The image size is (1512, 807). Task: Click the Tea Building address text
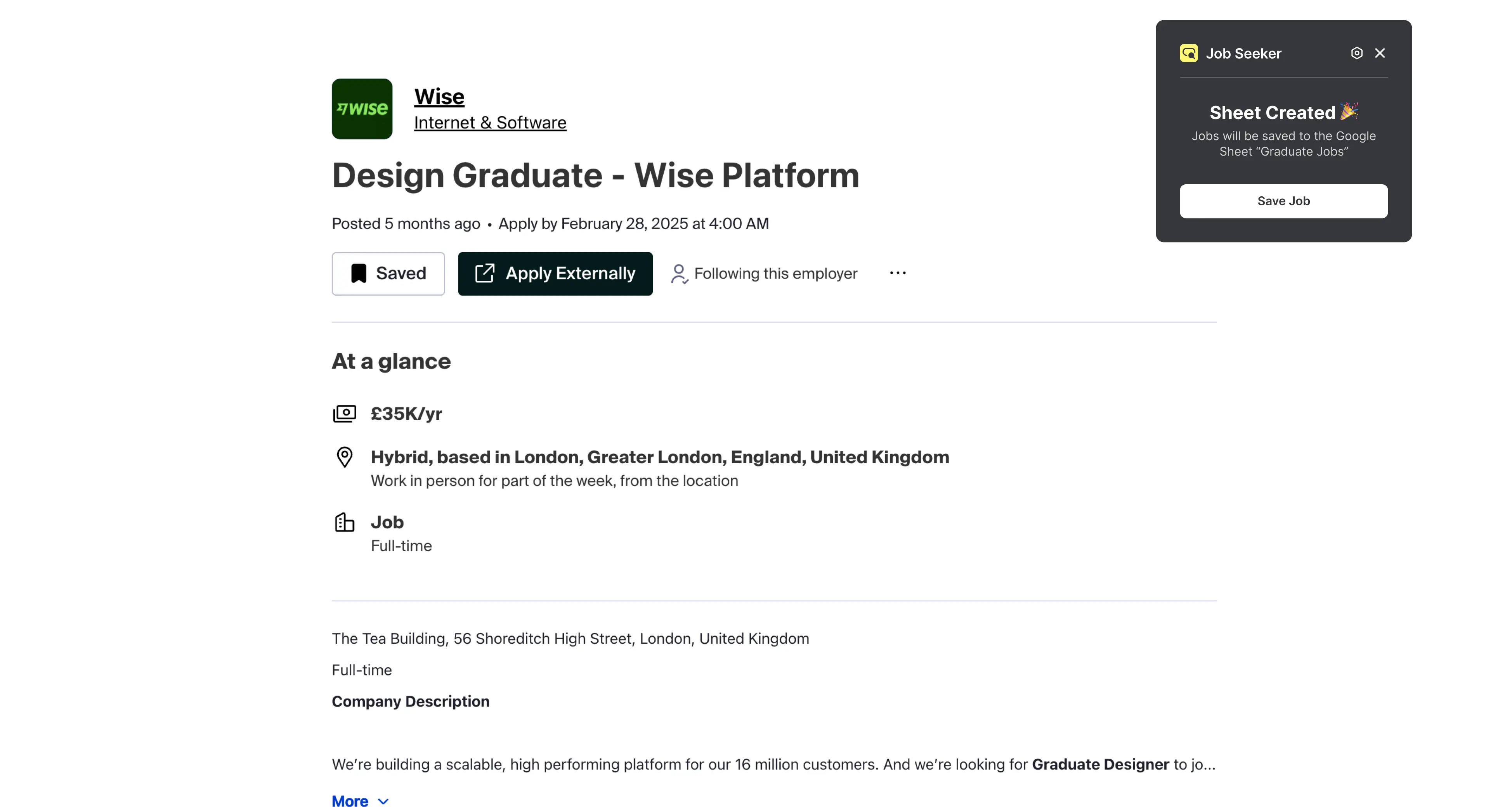coord(570,639)
